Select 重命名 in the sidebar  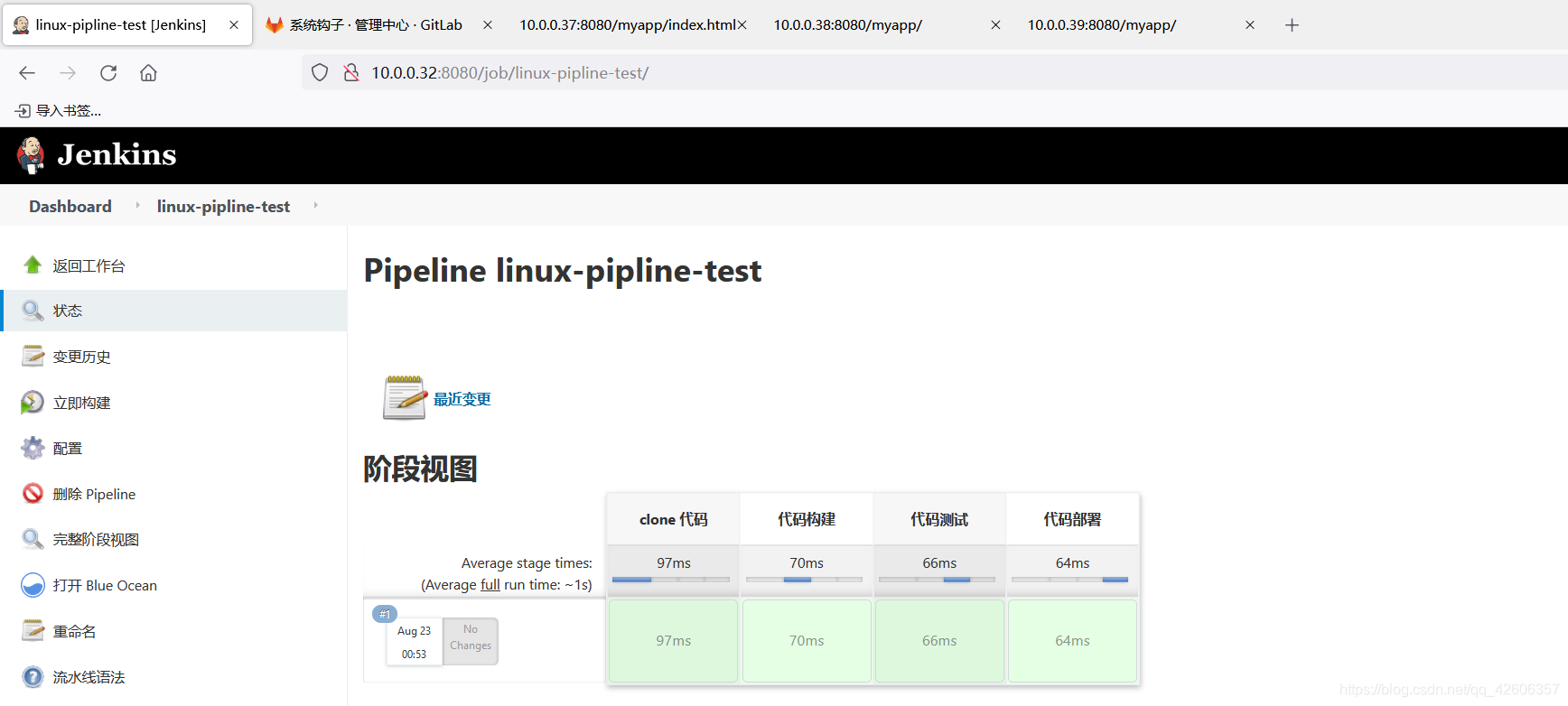pyautogui.click(x=74, y=631)
